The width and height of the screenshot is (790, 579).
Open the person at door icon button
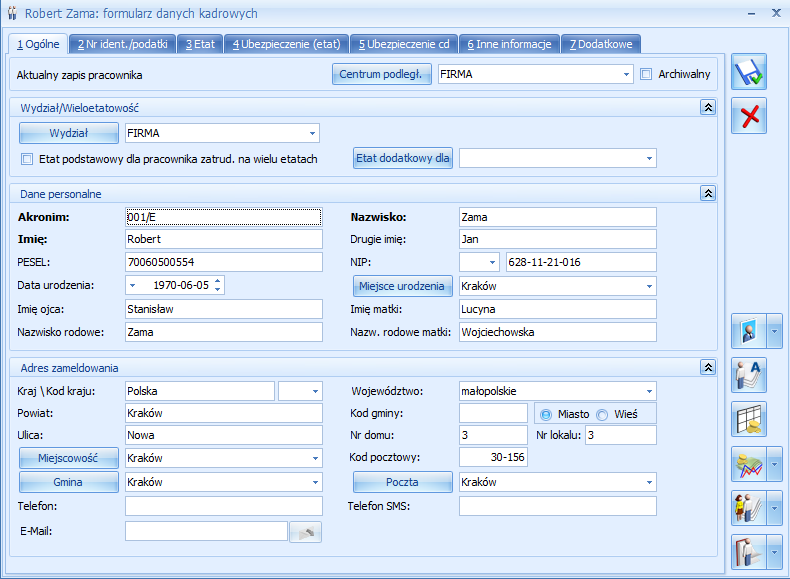point(749,552)
